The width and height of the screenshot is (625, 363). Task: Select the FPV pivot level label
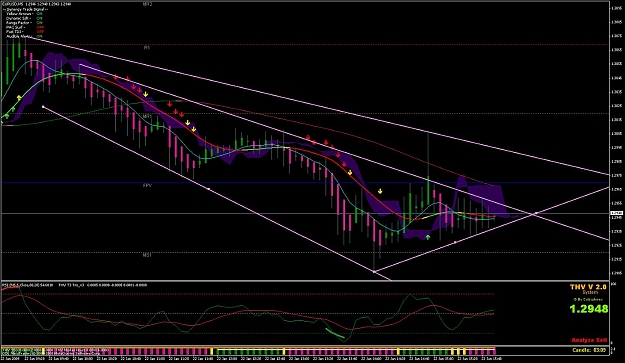[x=147, y=185]
